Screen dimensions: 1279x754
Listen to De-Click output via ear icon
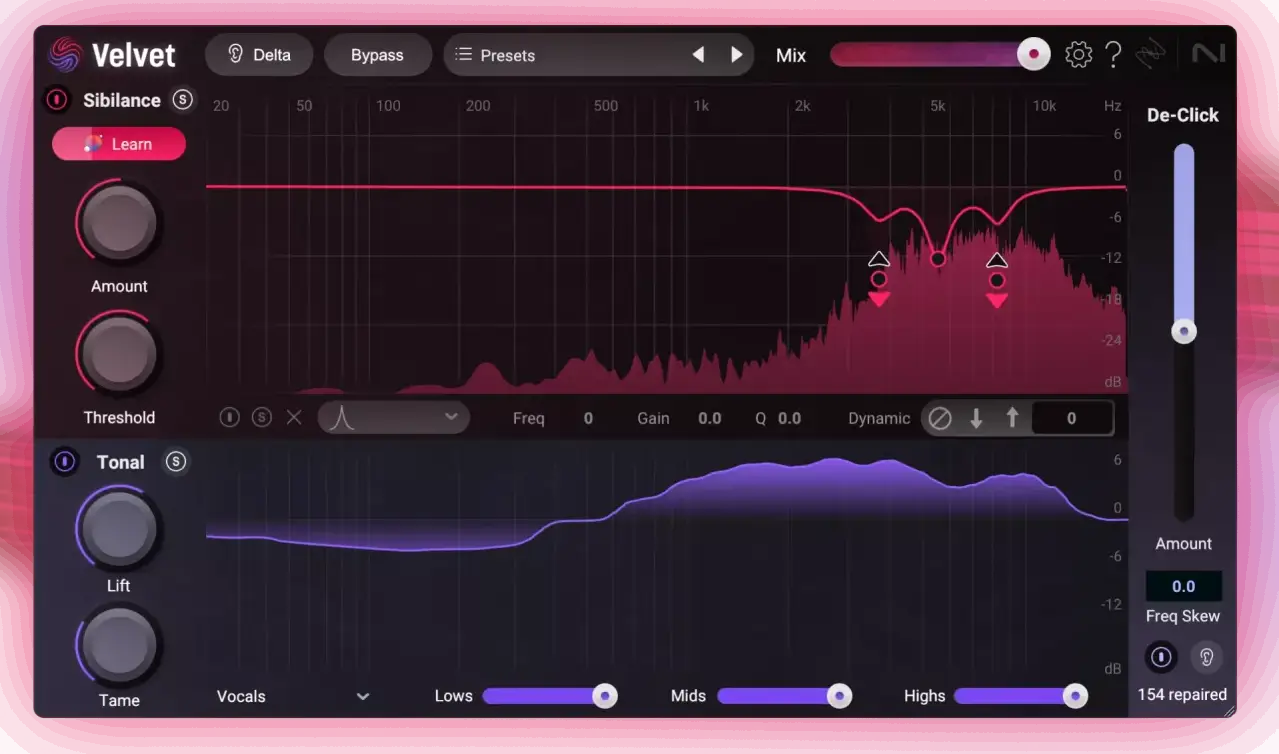coord(1207,657)
